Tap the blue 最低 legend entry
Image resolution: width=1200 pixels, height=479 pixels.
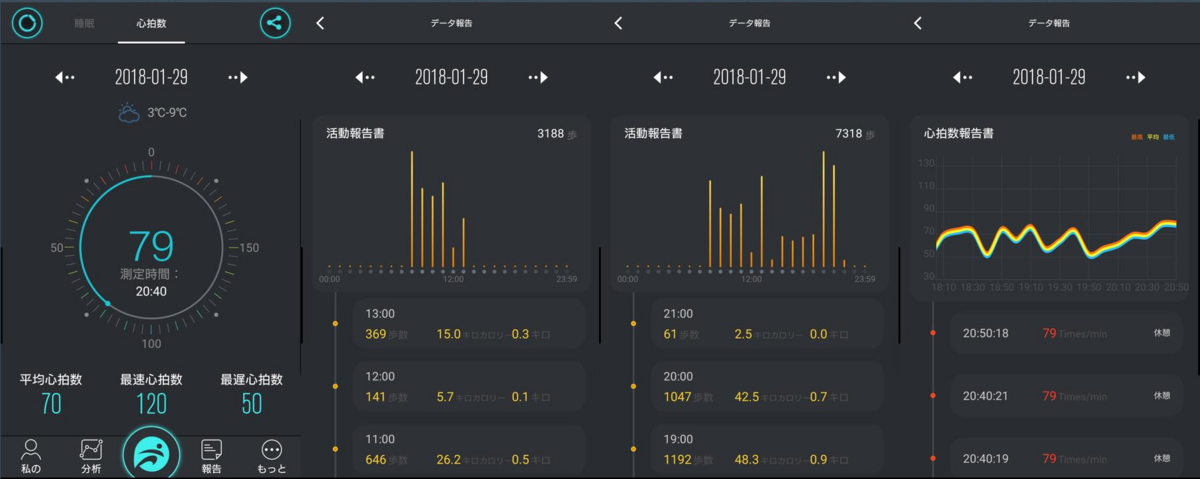(x=1169, y=136)
